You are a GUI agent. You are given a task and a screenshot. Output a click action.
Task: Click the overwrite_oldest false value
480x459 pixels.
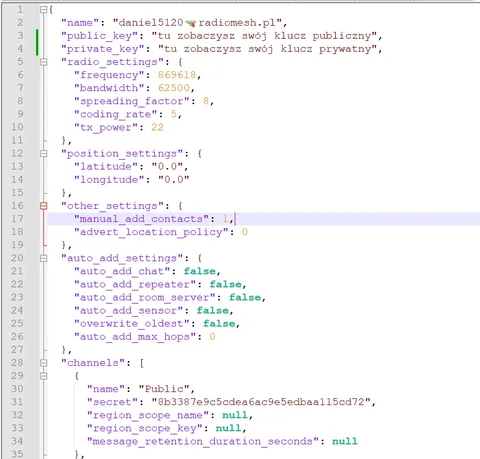[219, 324]
